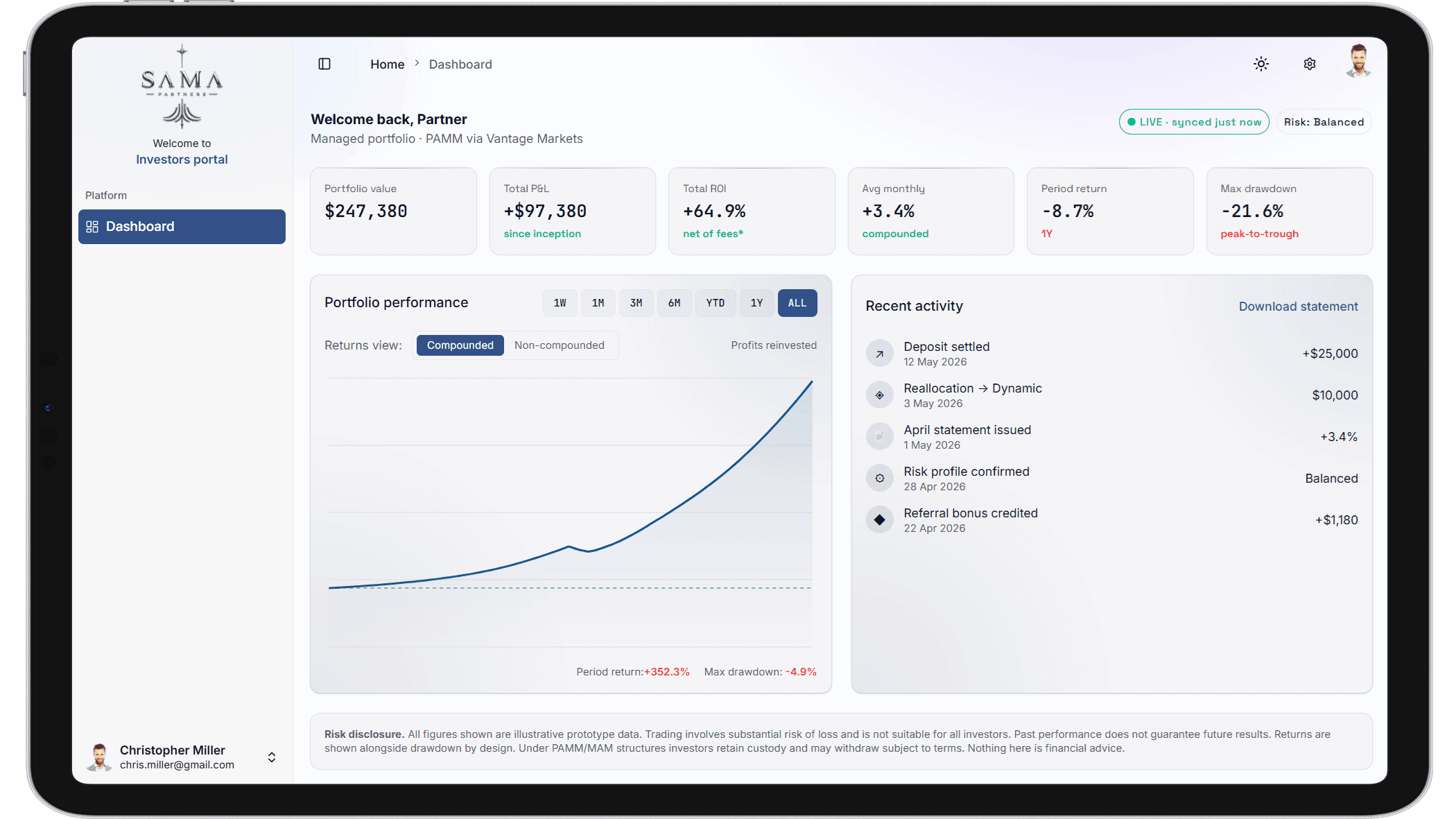The height and width of the screenshot is (819, 1456).
Task: Click the $10,000 reallocation amount
Action: pyautogui.click(x=1335, y=395)
